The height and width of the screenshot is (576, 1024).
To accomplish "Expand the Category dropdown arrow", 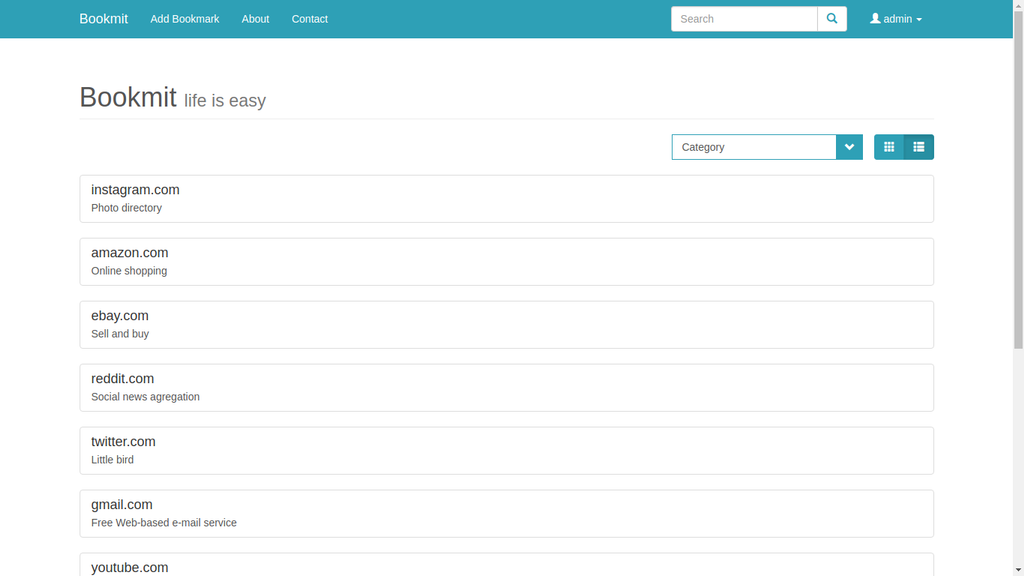I will coord(849,147).
